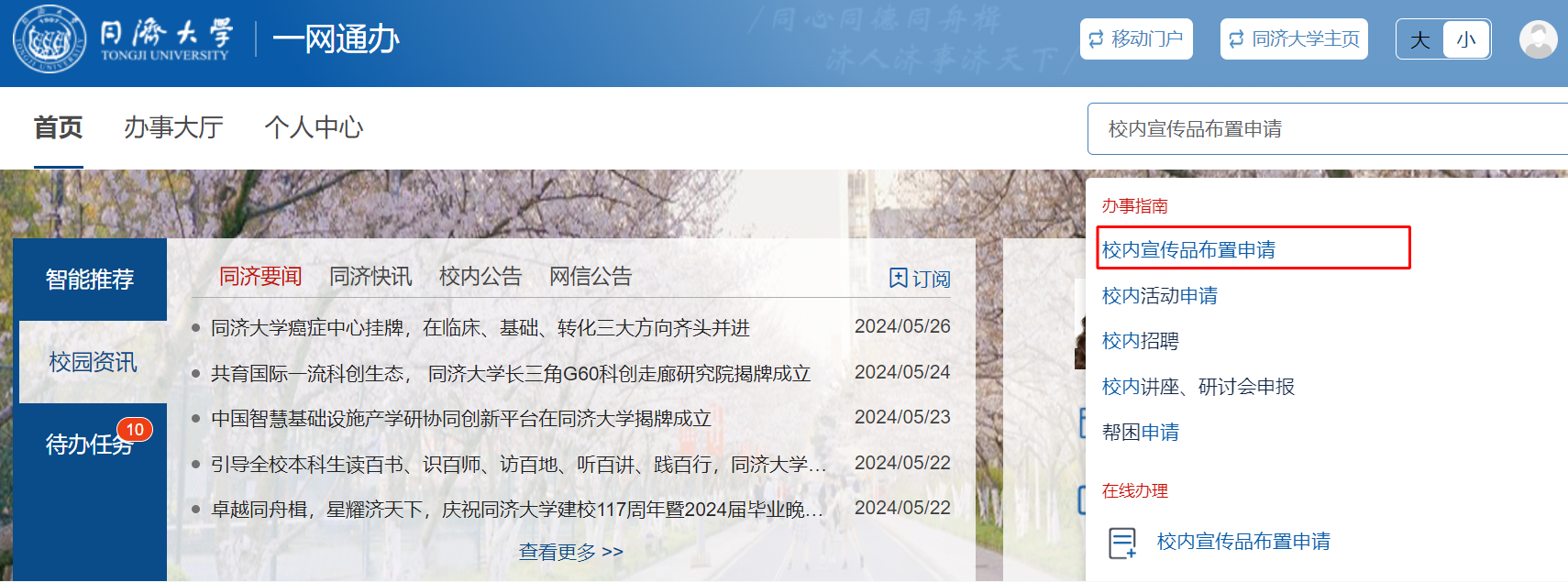This screenshot has width=1568, height=582.
Task: Open news about 同济大学癌症中心挂牌
Action: [x=480, y=328]
